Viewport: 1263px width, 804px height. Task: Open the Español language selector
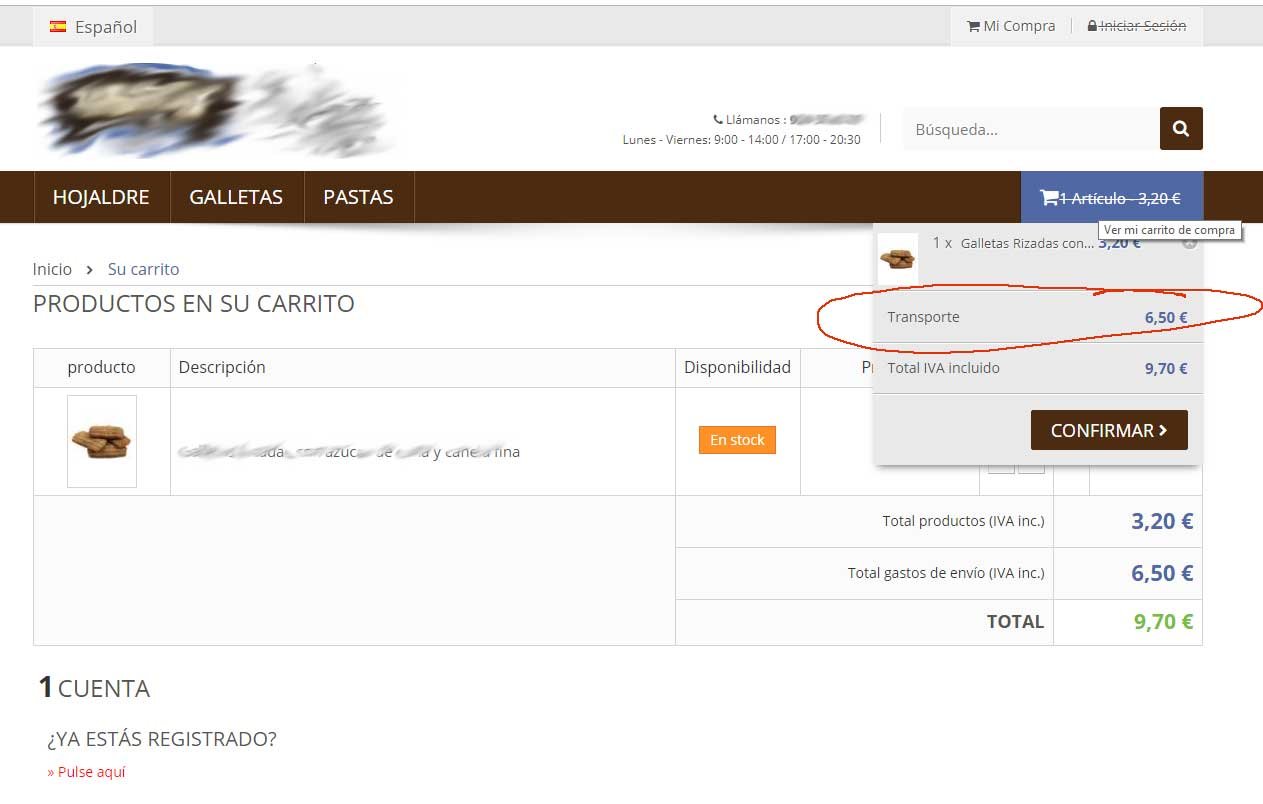[93, 27]
